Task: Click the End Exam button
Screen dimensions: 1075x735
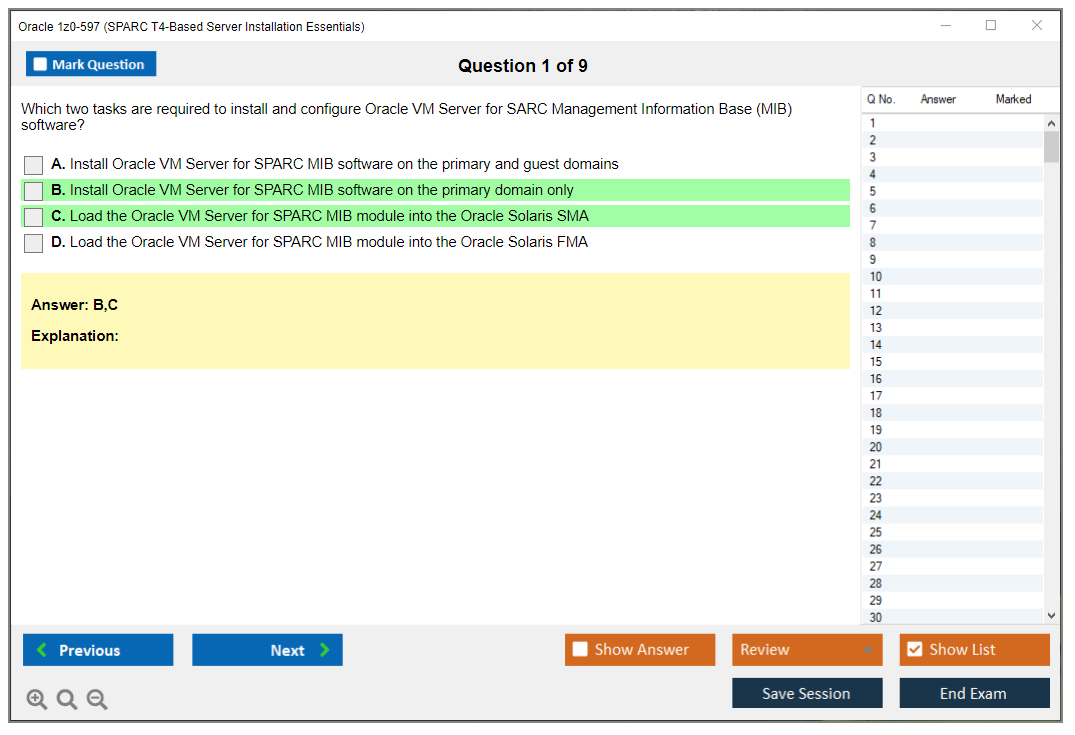Action: (974, 692)
